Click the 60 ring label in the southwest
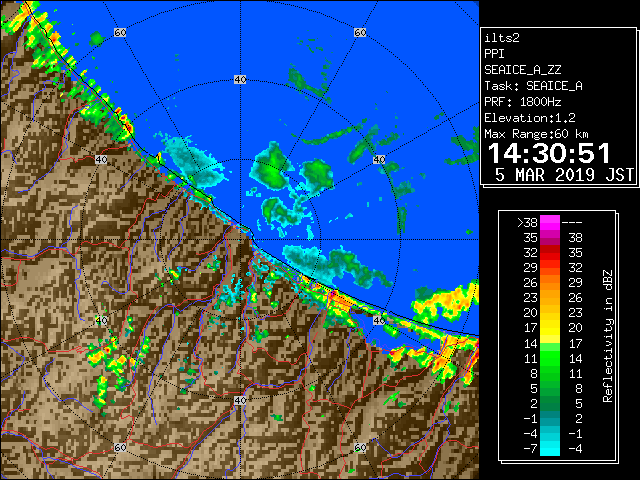The width and height of the screenshot is (640, 480). click(x=120, y=447)
